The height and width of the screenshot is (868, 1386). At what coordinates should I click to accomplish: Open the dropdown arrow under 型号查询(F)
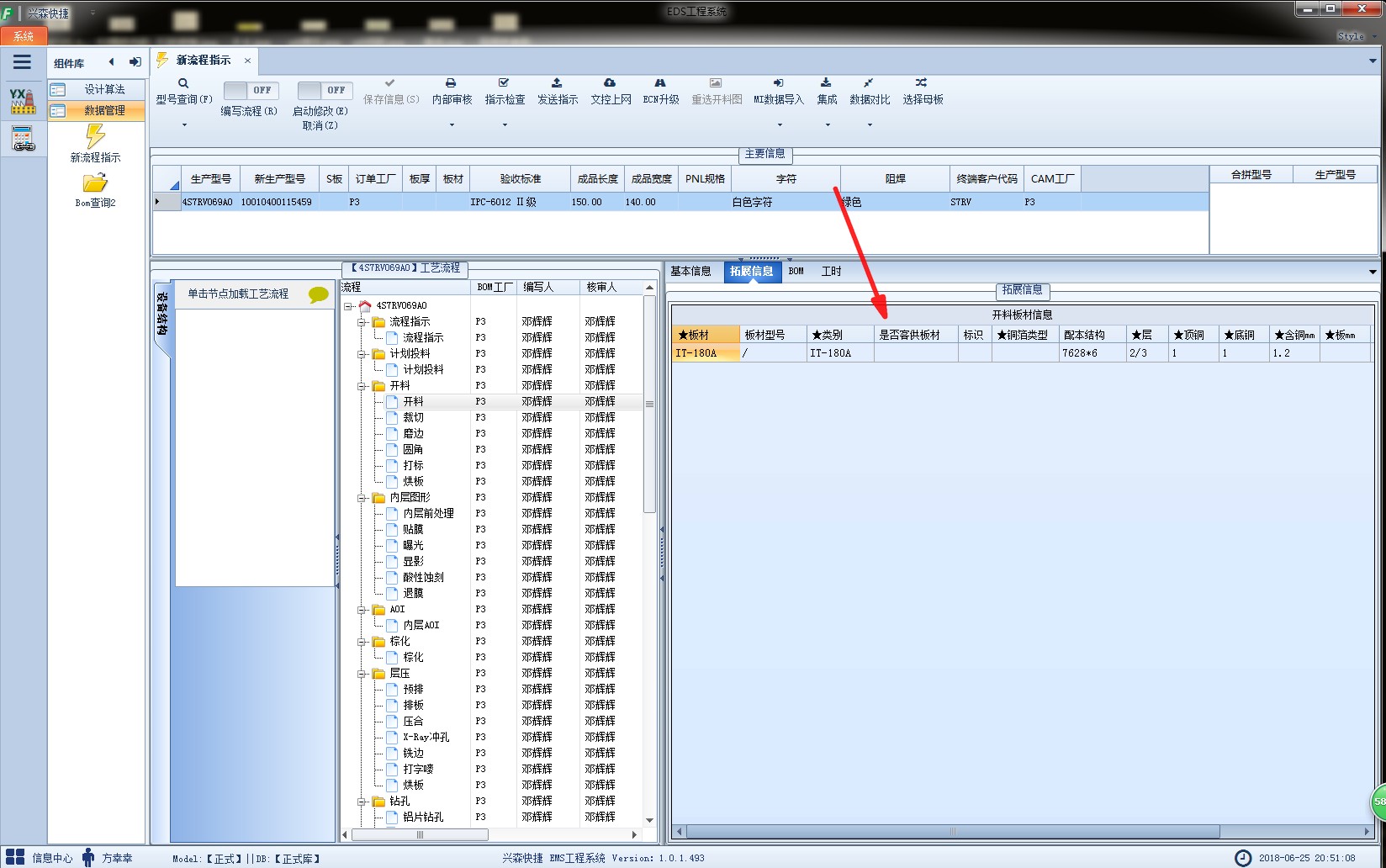(184, 125)
